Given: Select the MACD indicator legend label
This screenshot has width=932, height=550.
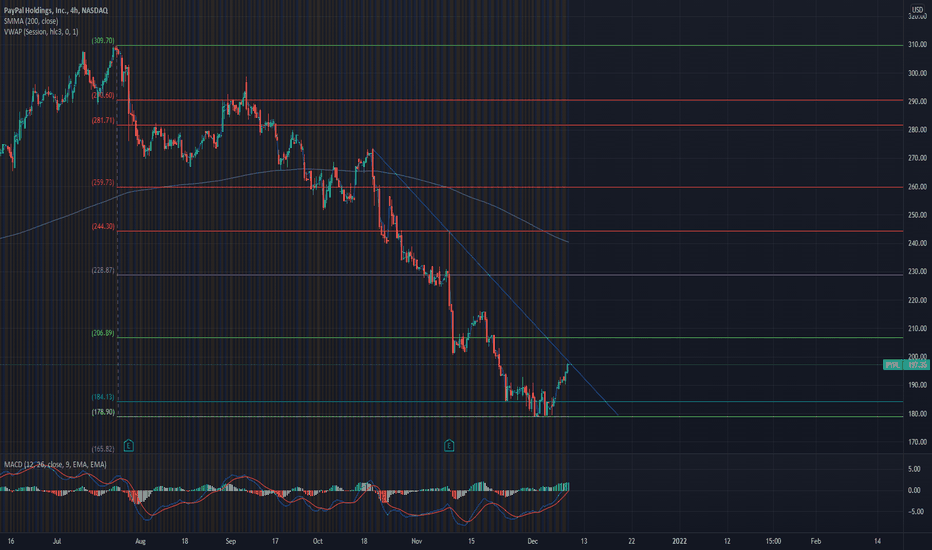Looking at the screenshot, I should click(55, 464).
